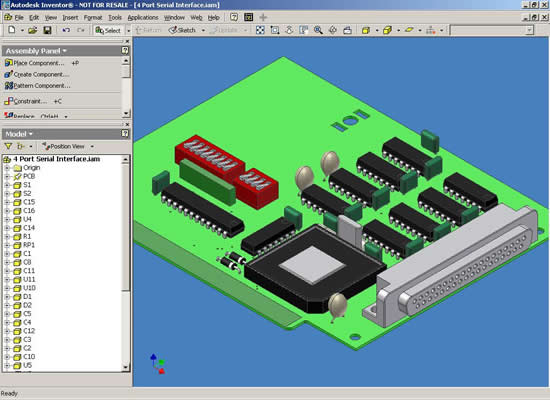The height and width of the screenshot is (400, 550).
Task: Click the Look At icon
Action: pos(347,30)
